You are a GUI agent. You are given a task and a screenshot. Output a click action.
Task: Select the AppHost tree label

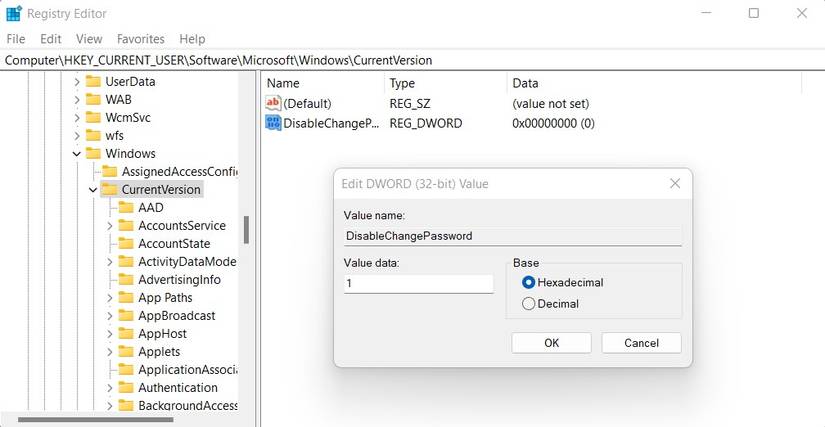[162, 334]
